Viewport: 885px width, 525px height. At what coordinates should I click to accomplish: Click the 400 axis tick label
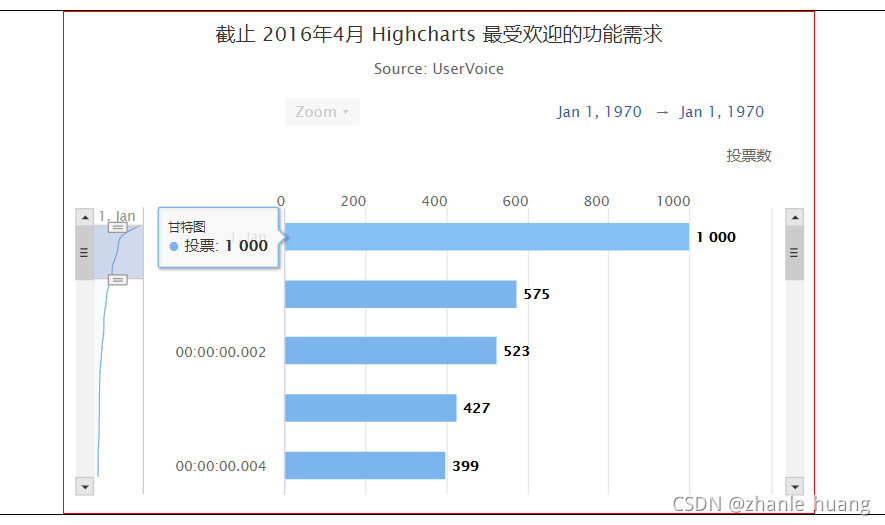click(x=435, y=201)
